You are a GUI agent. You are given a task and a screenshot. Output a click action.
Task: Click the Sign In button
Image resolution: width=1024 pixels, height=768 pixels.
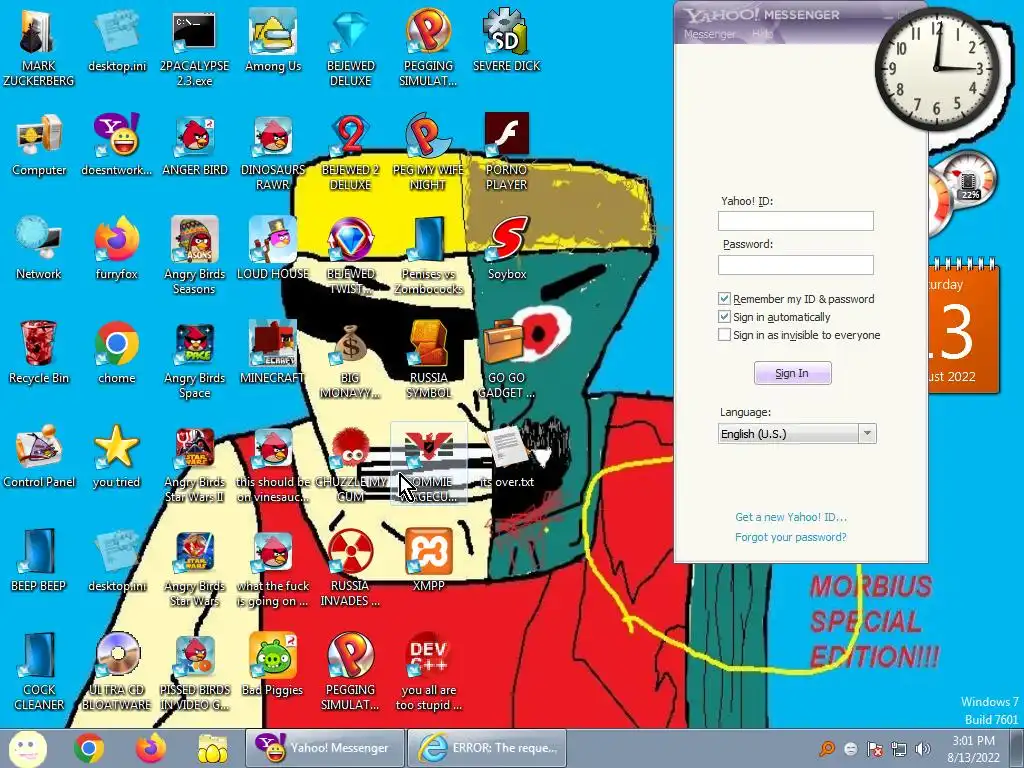click(793, 374)
